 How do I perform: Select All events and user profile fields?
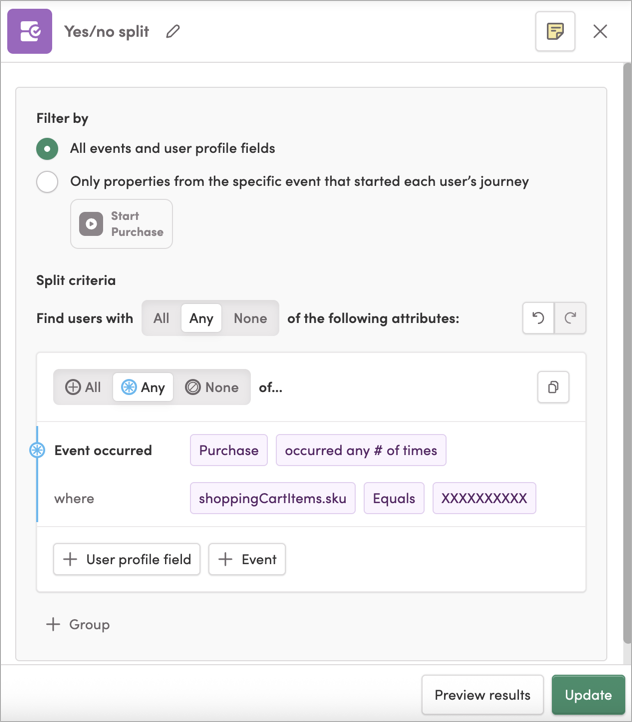tap(47, 149)
